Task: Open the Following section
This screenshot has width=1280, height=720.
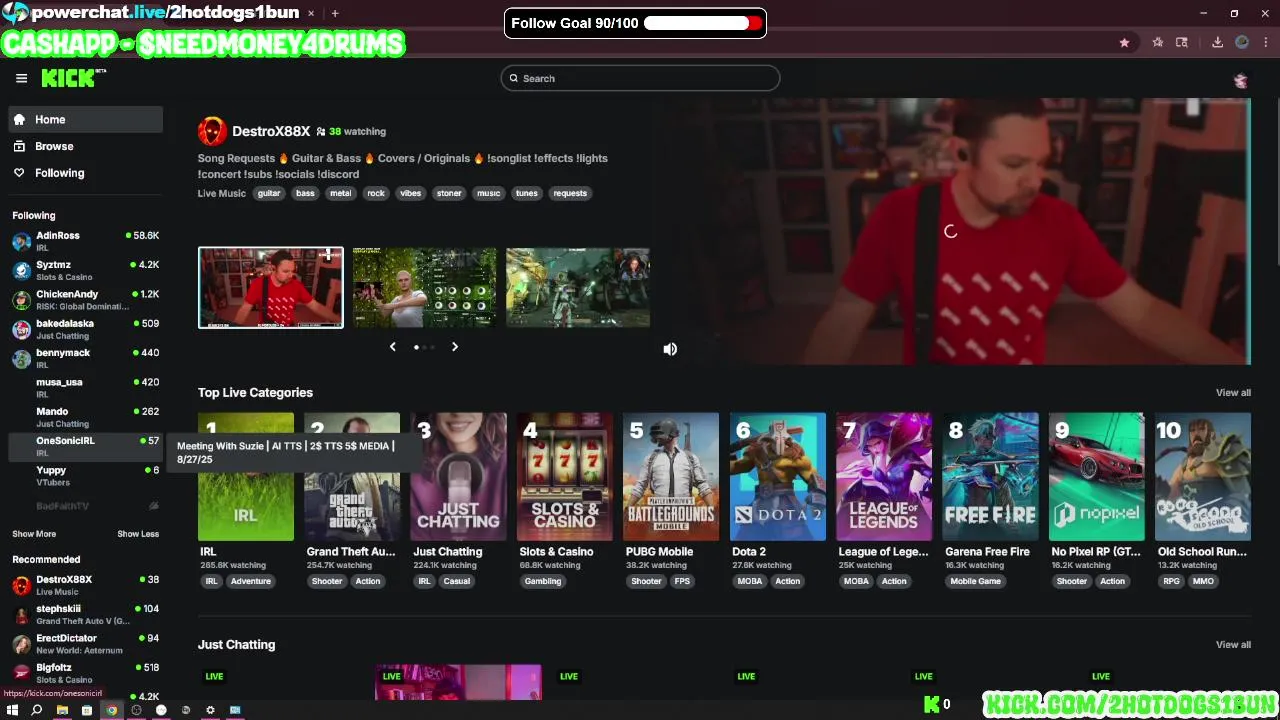Action: click(85, 173)
